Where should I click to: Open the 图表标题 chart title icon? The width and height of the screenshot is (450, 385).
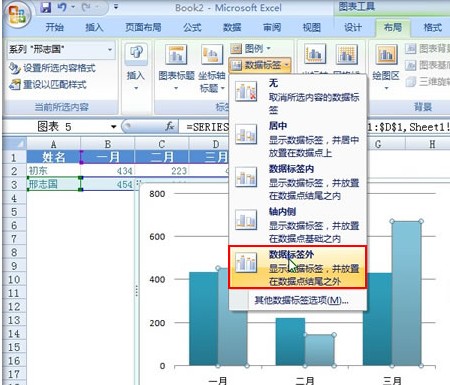click(176, 54)
